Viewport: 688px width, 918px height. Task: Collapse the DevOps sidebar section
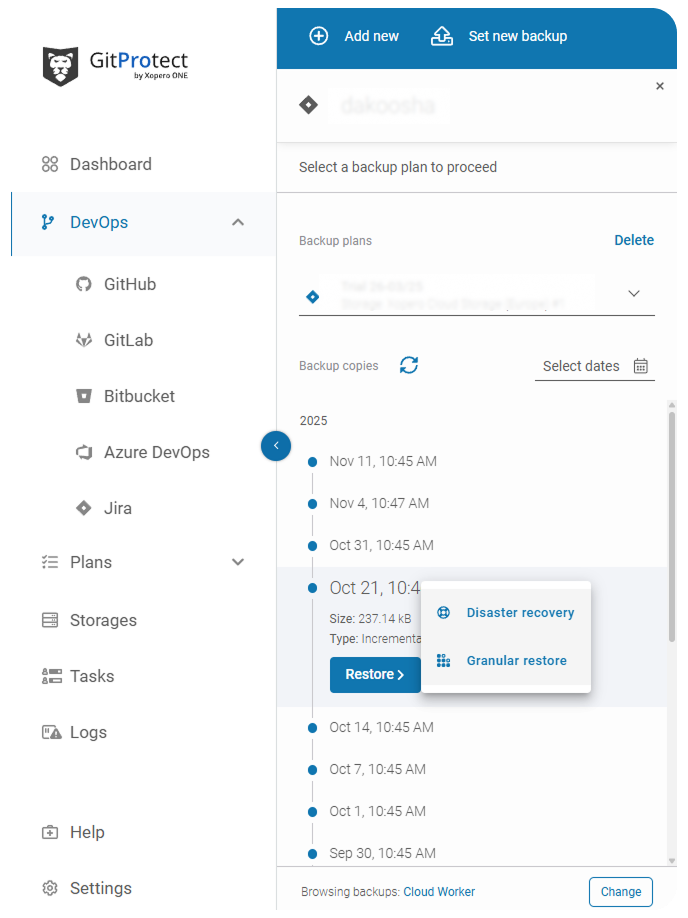click(x=238, y=222)
